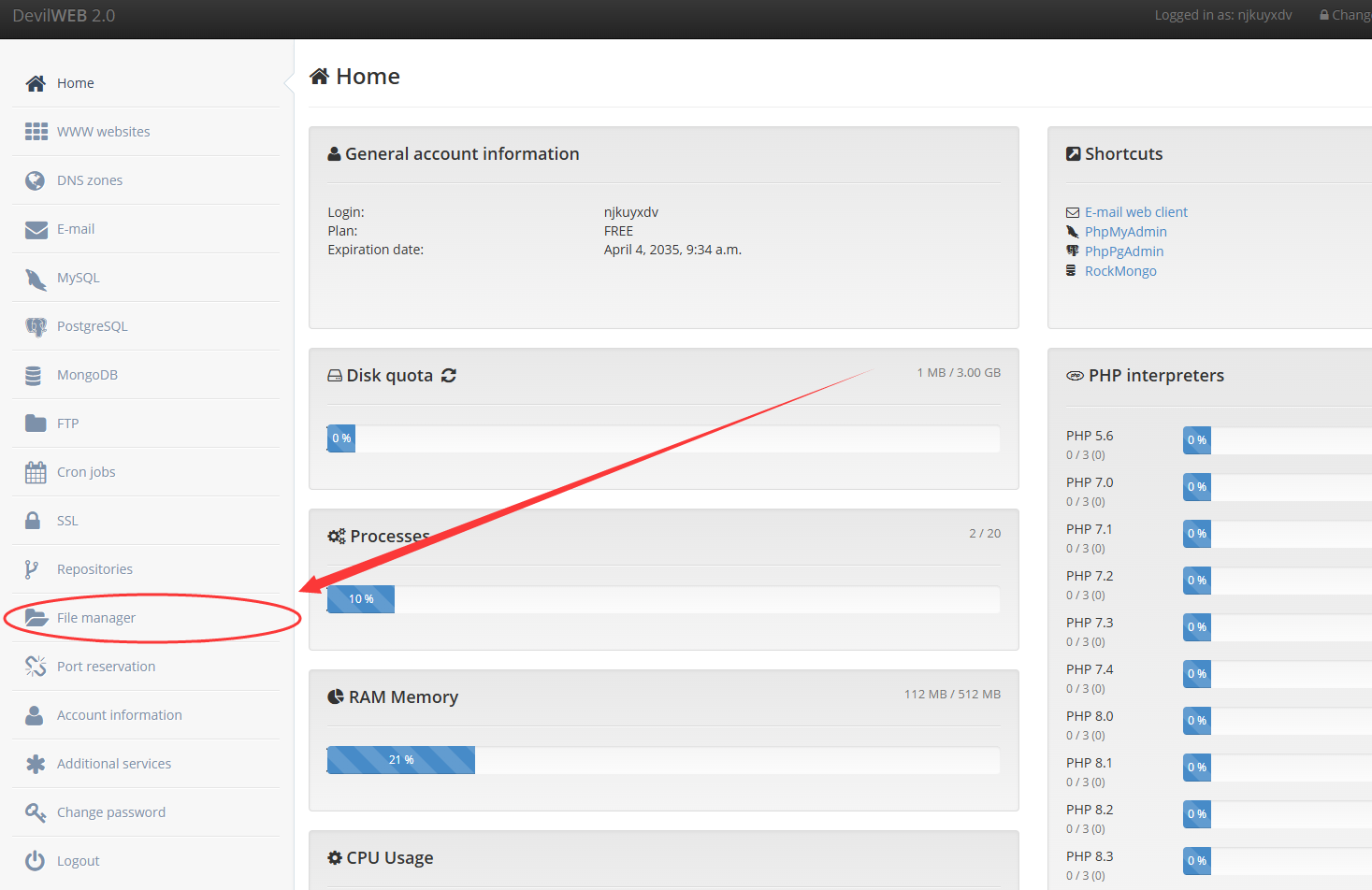1372x890 pixels.
Task: Open the circled File manager entry
Action: [96, 617]
